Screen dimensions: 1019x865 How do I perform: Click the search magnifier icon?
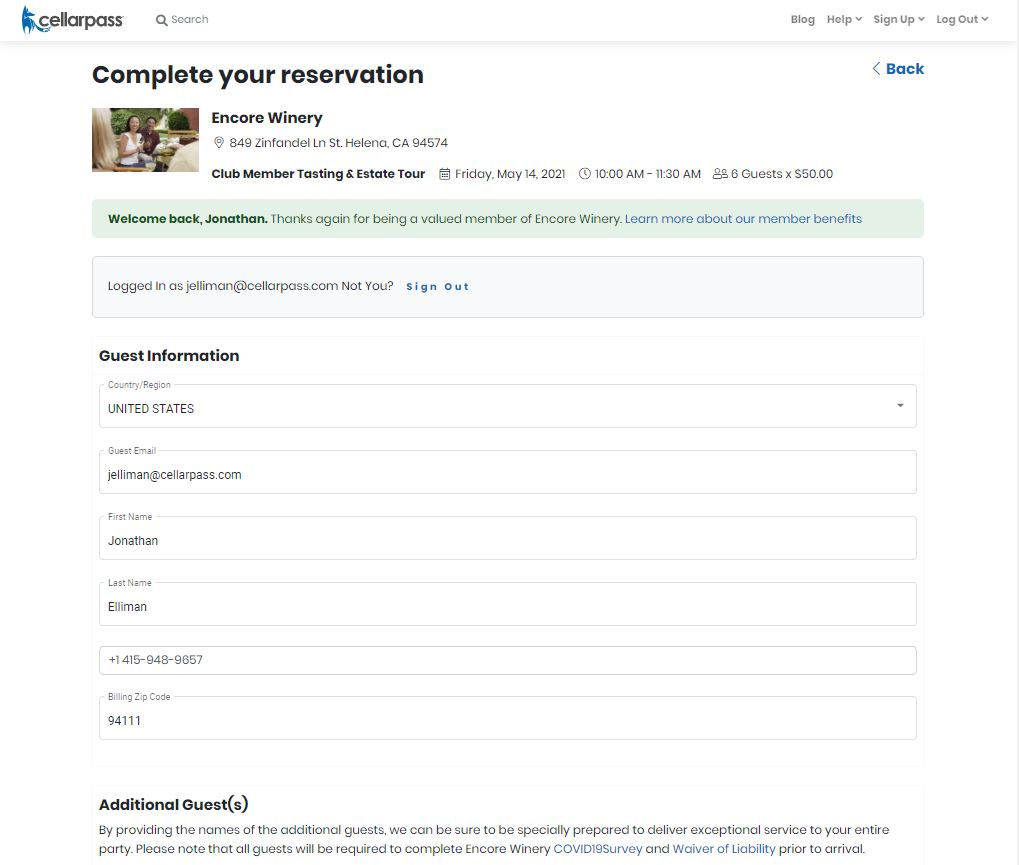(162, 20)
